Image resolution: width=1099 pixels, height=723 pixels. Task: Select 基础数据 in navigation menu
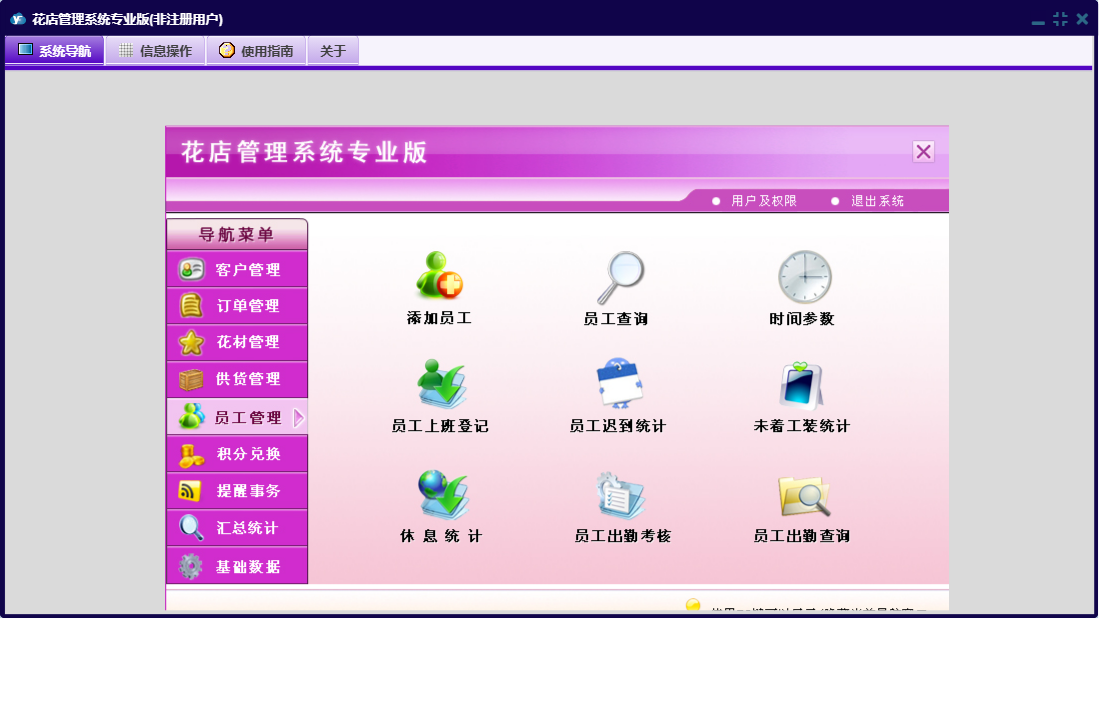237,566
